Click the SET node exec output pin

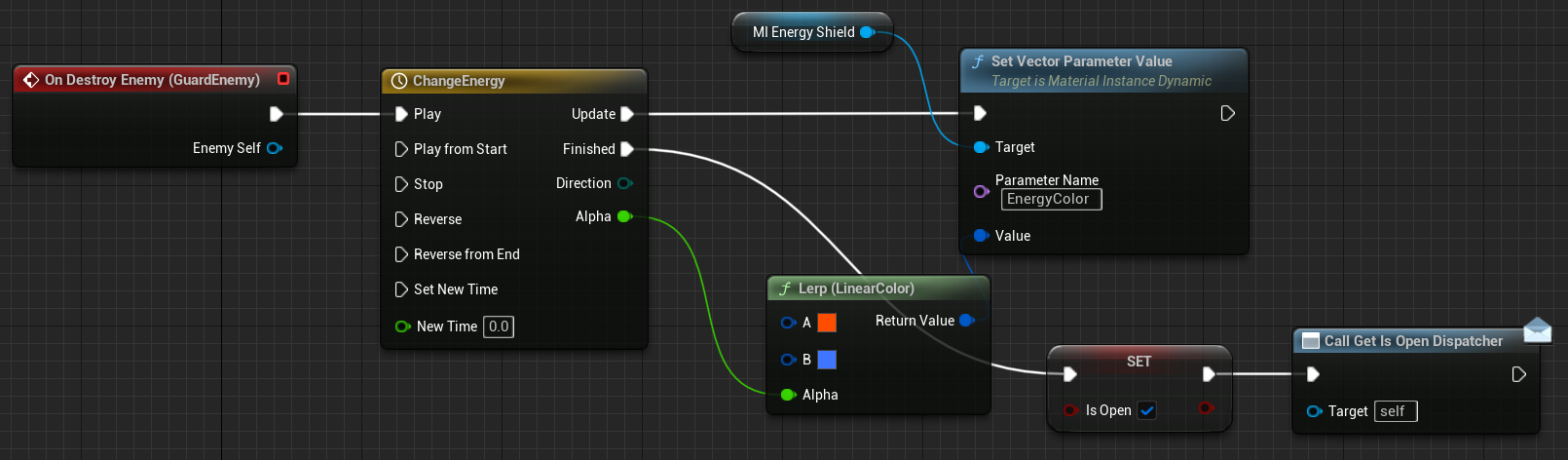pyautogui.click(x=1208, y=374)
